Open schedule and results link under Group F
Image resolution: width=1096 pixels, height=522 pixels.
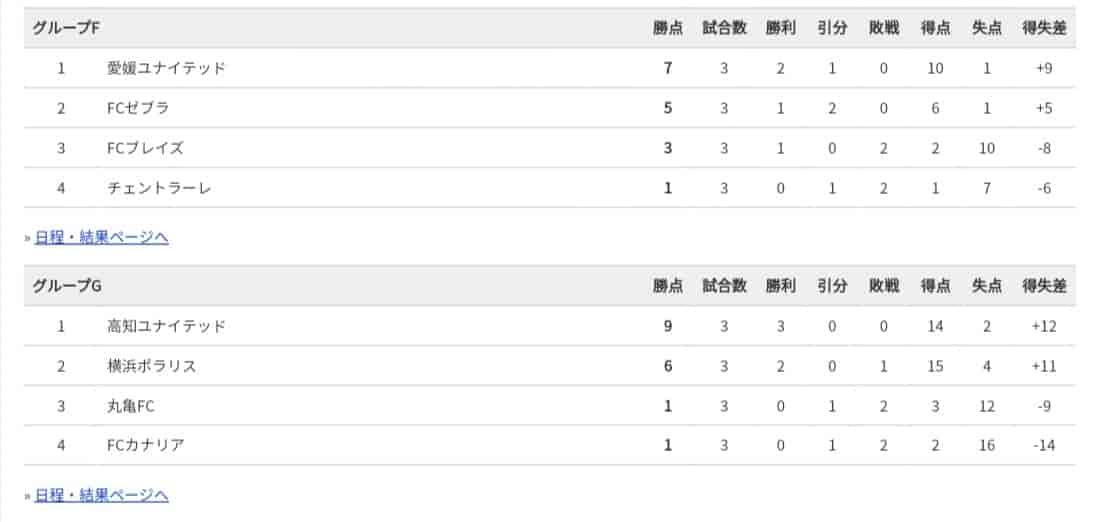click(x=101, y=238)
